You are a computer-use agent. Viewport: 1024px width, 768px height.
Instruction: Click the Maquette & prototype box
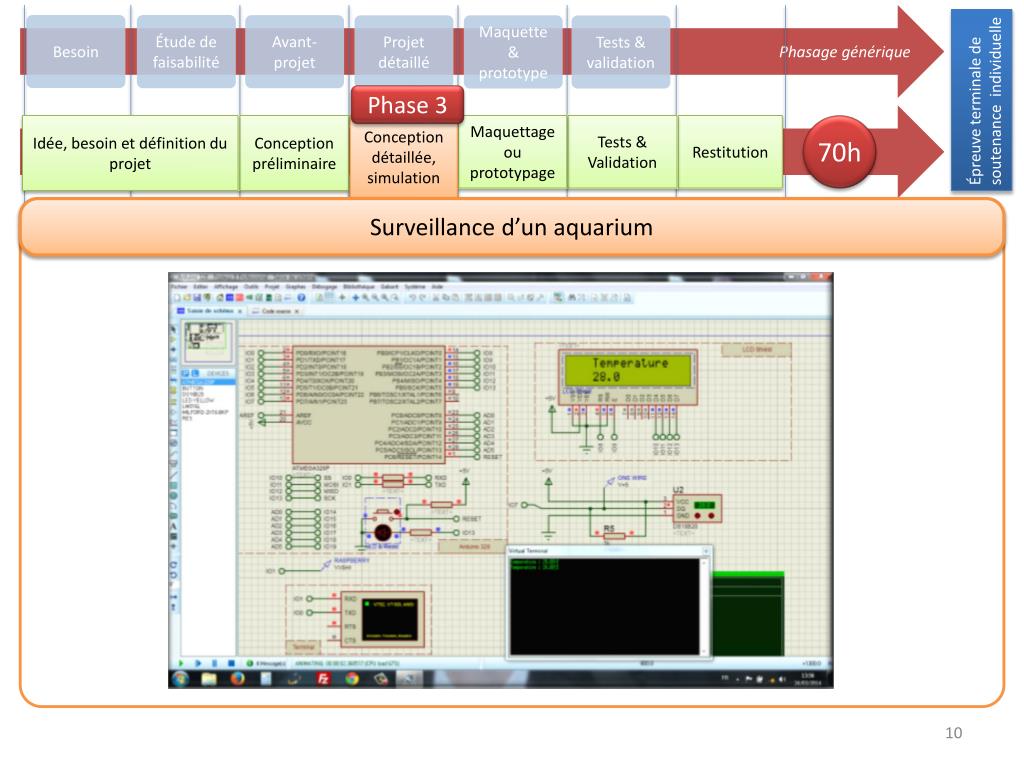click(513, 52)
